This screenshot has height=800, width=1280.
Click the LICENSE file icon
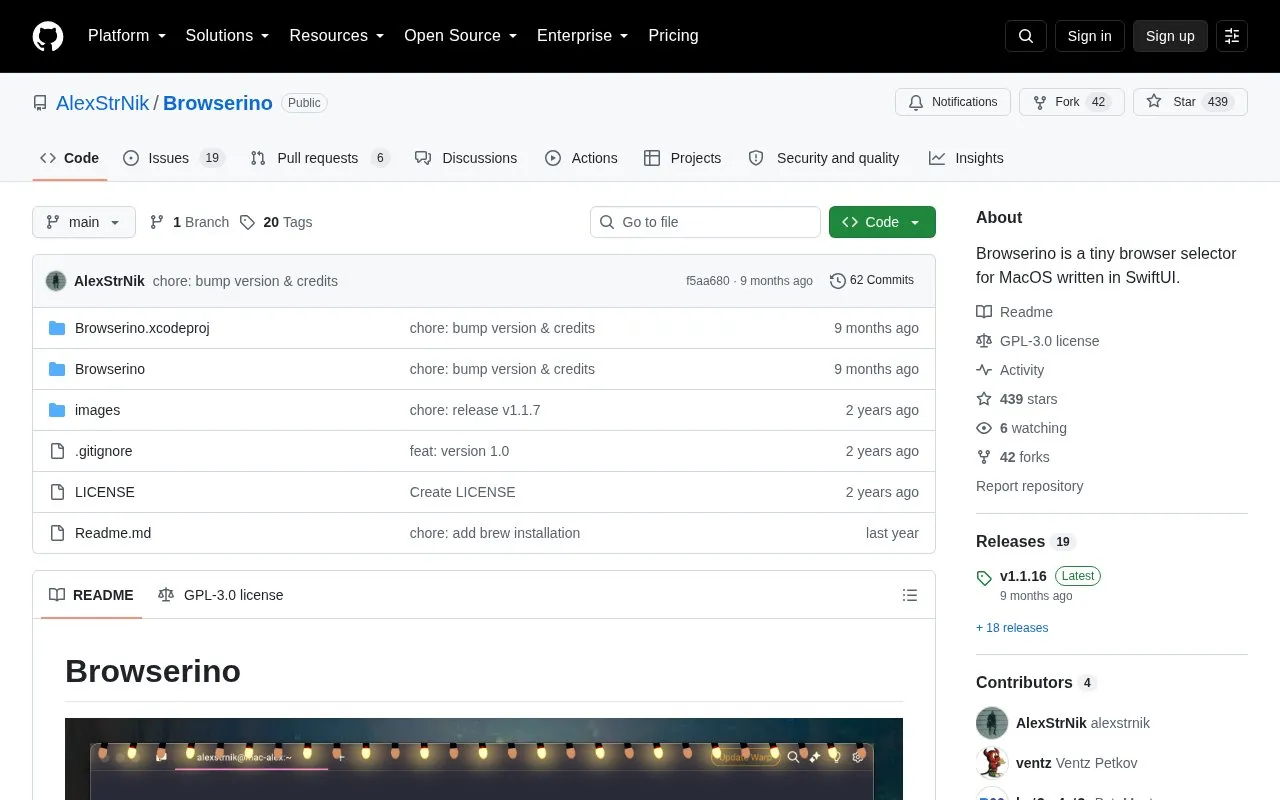pos(57,492)
